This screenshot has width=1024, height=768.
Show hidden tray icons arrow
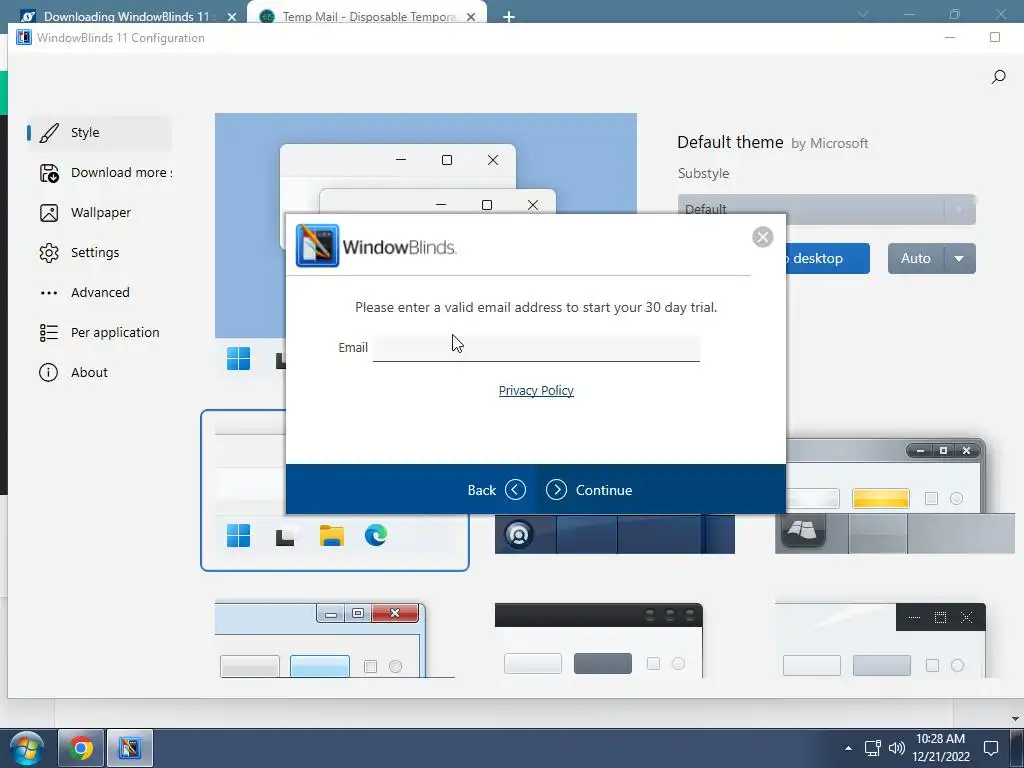click(848, 748)
